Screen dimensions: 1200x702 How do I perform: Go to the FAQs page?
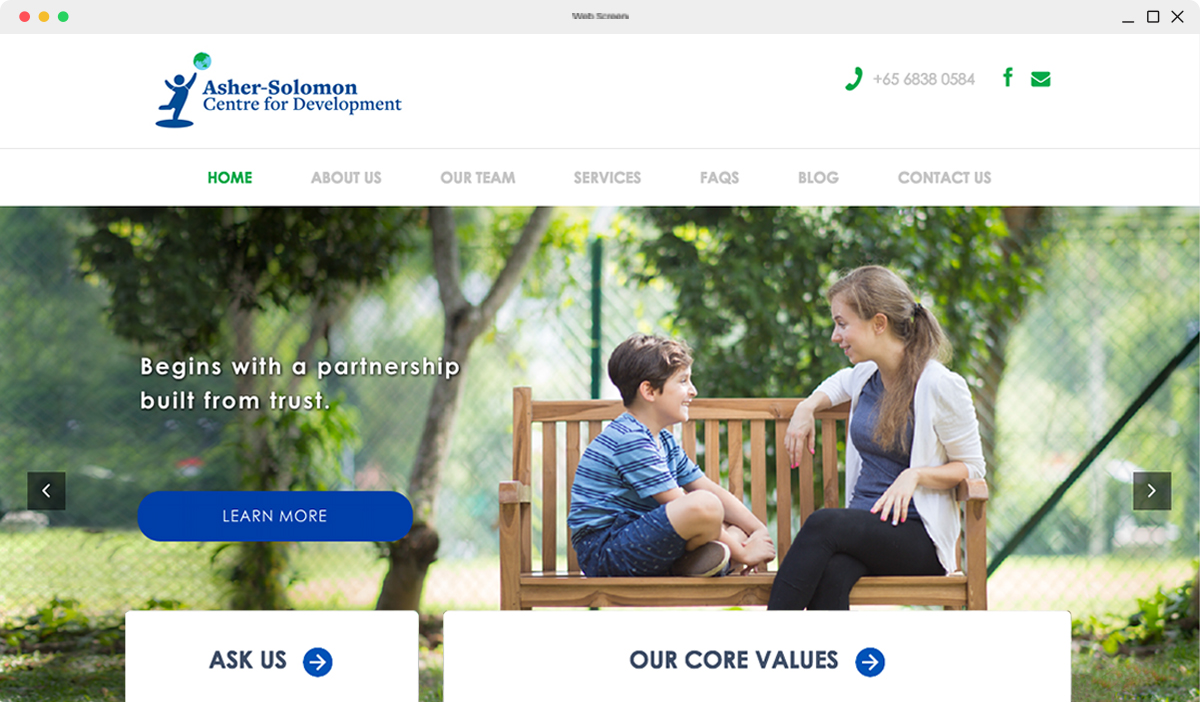pyautogui.click(x=719, y=178)
